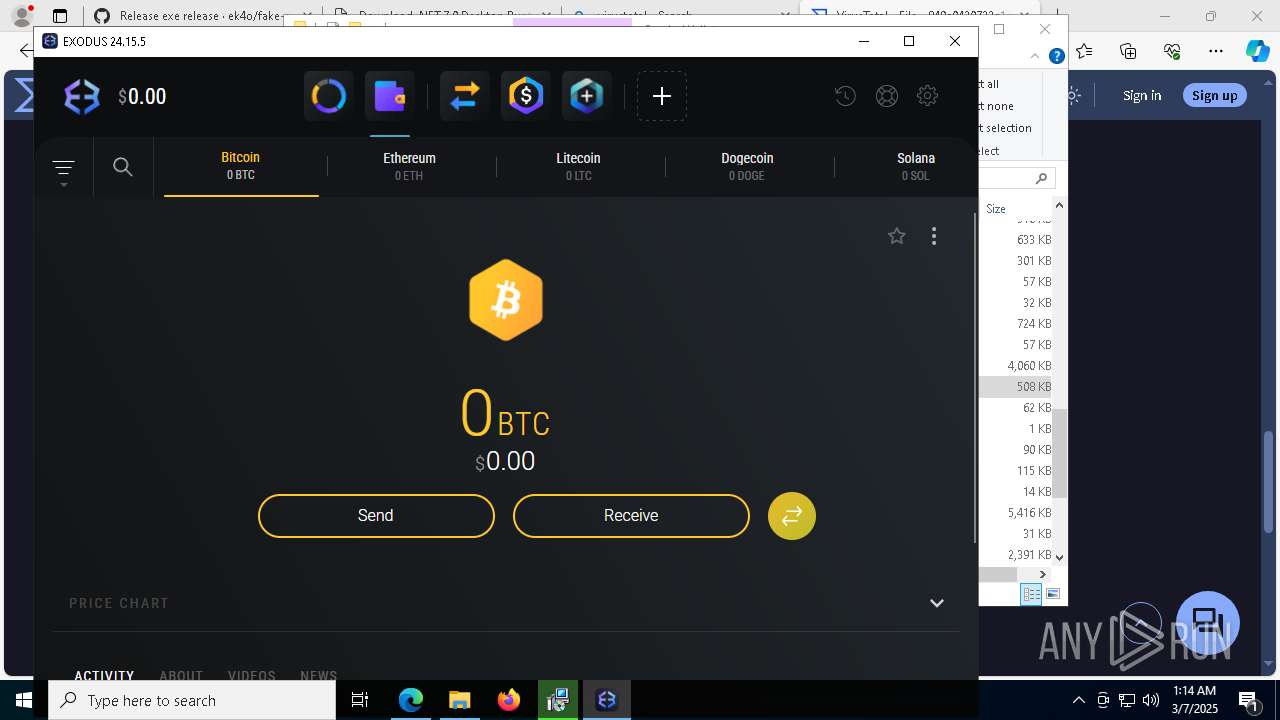1280x720 pixels.
Task: Open Edge three-dot settings menu
Action: 1216,52
